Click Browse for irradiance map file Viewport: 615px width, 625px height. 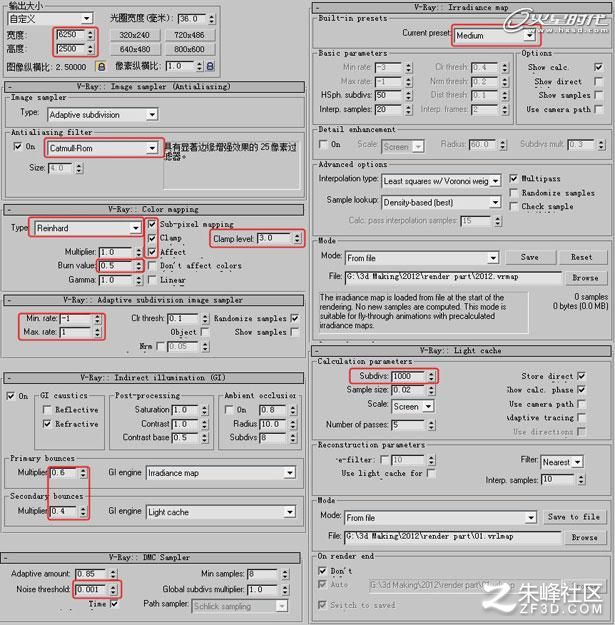coord(585,278)
